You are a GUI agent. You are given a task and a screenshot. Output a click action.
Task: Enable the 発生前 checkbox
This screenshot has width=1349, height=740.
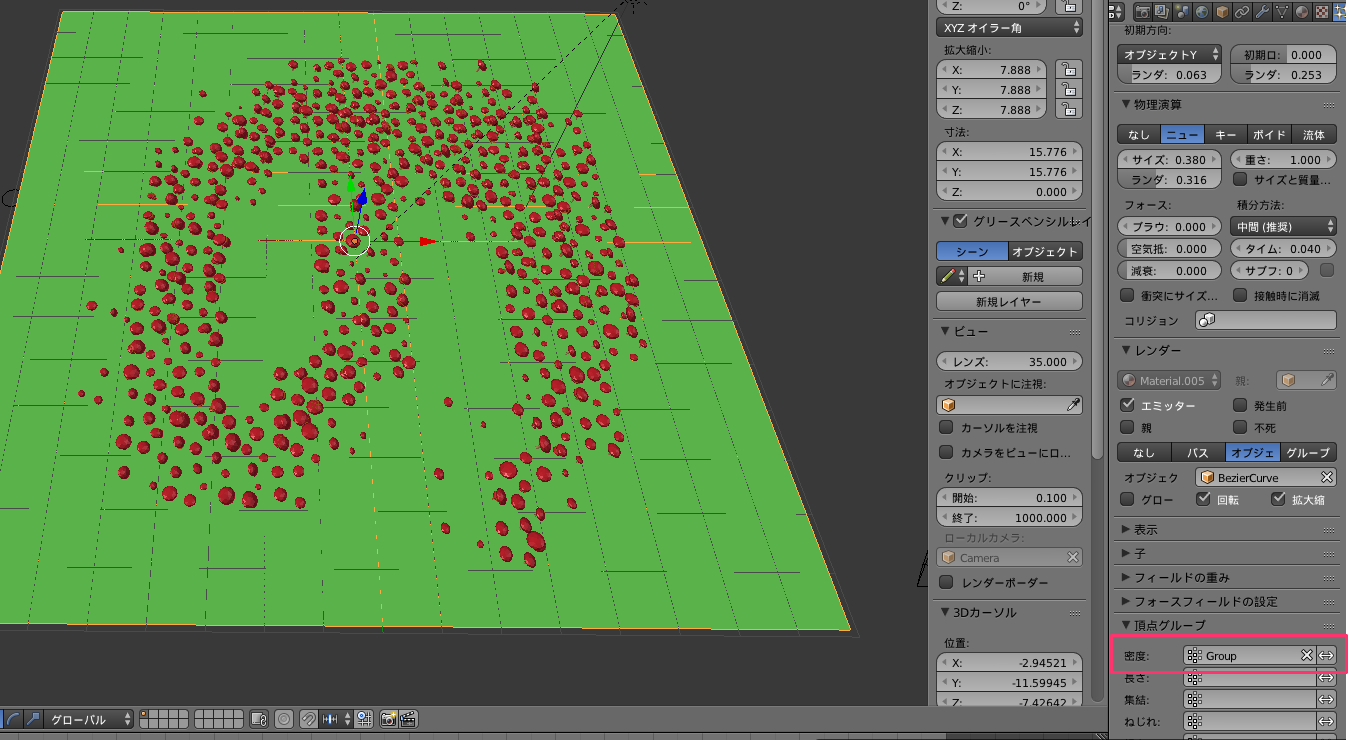coord(1240,405)
